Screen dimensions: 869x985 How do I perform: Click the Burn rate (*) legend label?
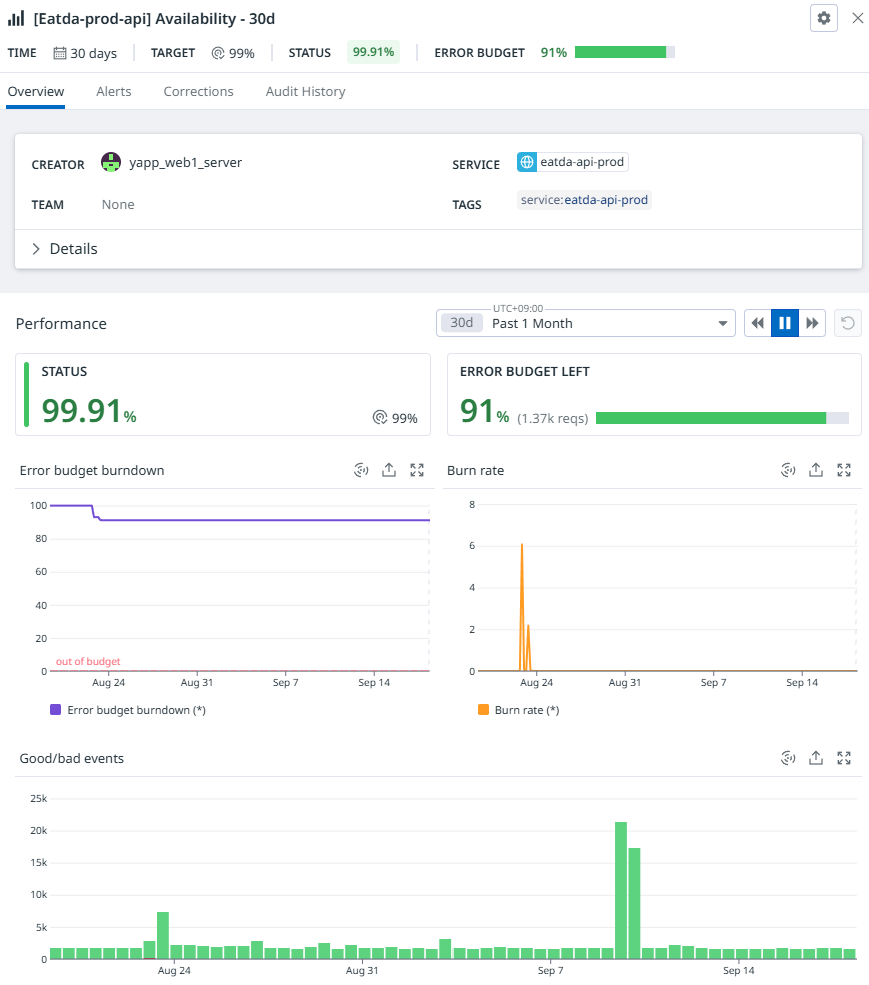click(x=527, y=710)
